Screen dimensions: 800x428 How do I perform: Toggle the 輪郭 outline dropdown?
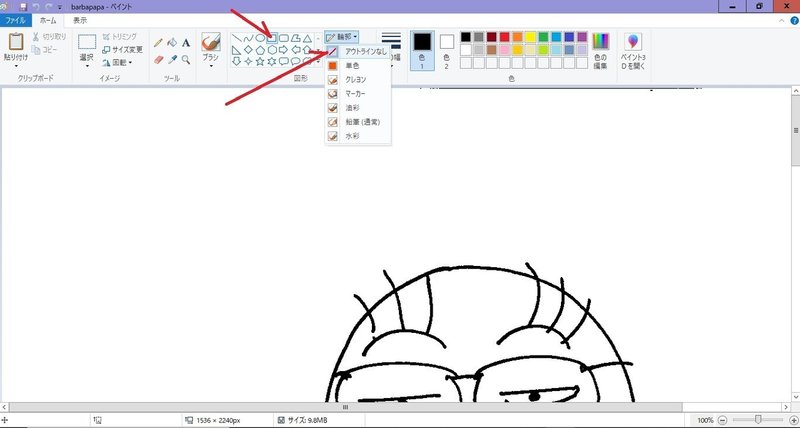tap(341, 37)
